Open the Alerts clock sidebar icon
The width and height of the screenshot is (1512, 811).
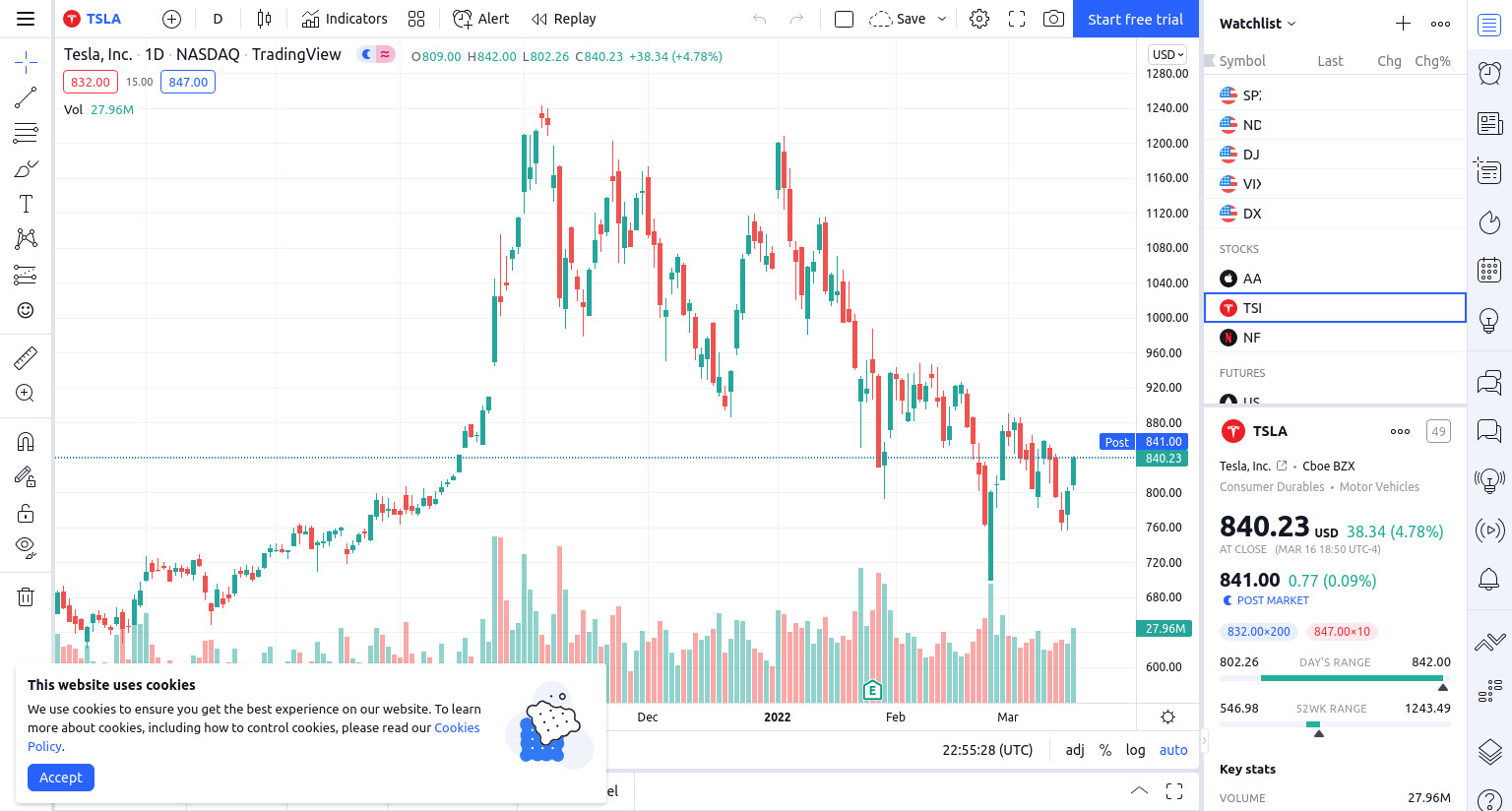[1489, 73]
